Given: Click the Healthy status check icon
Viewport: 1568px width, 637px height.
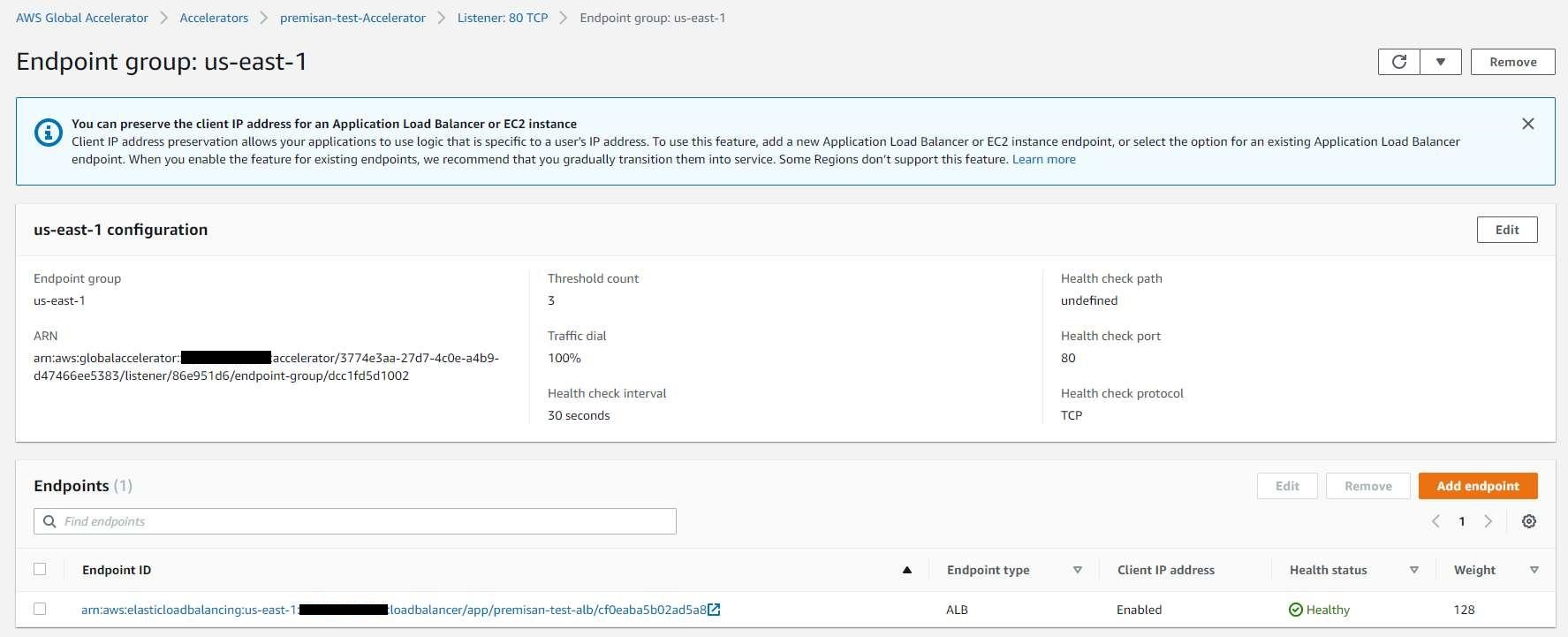Looking at the screenshot, I should pyautogui.click(x=1296, y=610).
